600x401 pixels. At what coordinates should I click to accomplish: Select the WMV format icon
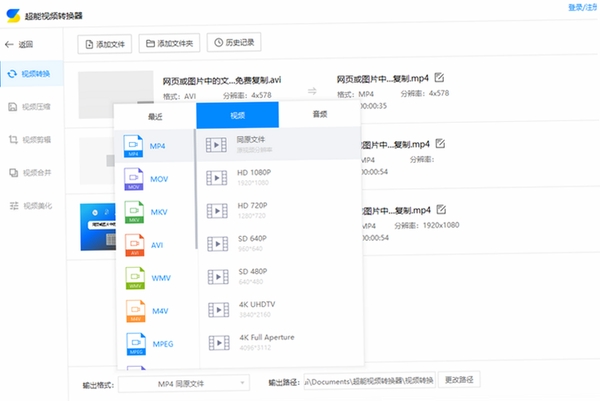tap(135, 278)
